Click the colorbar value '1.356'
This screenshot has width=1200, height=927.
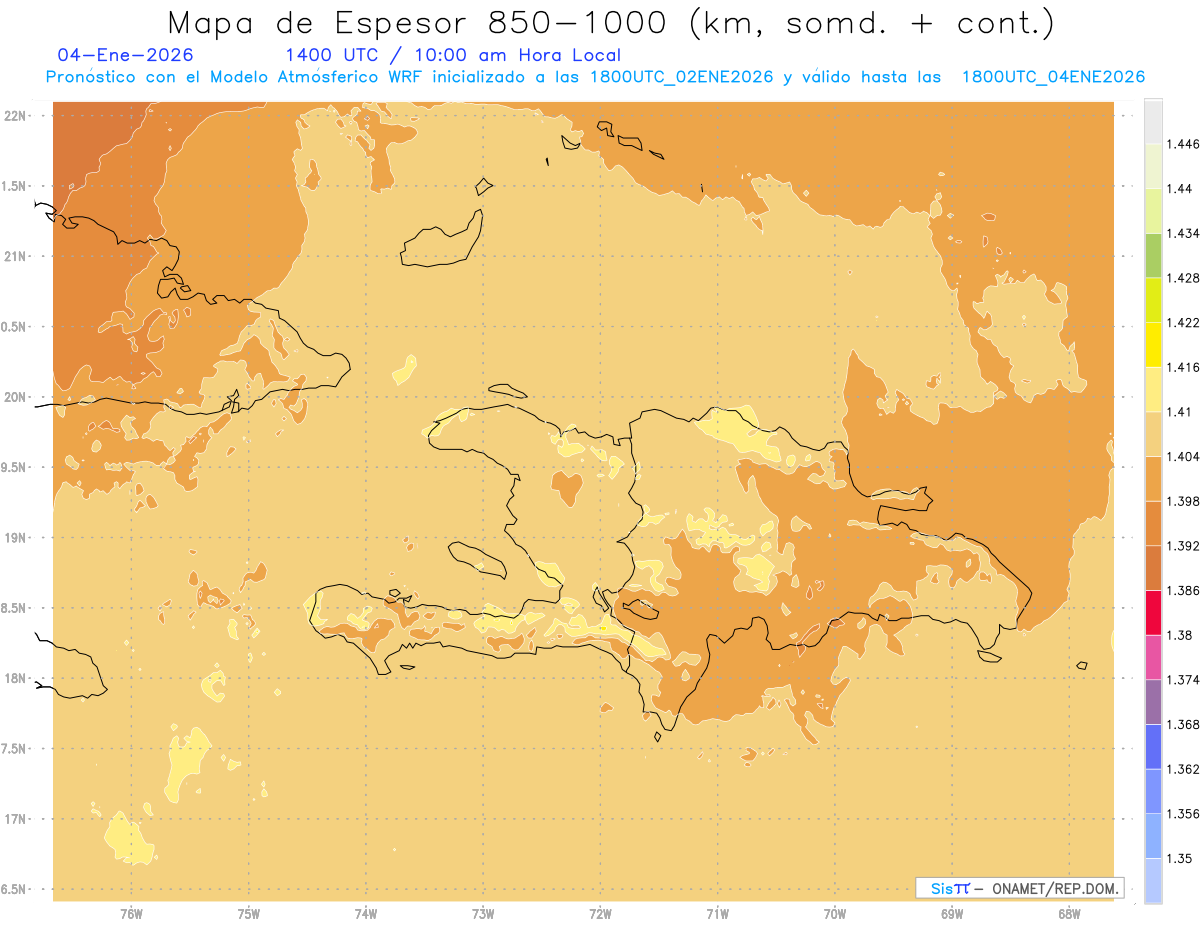click(x=1184, y=814)
